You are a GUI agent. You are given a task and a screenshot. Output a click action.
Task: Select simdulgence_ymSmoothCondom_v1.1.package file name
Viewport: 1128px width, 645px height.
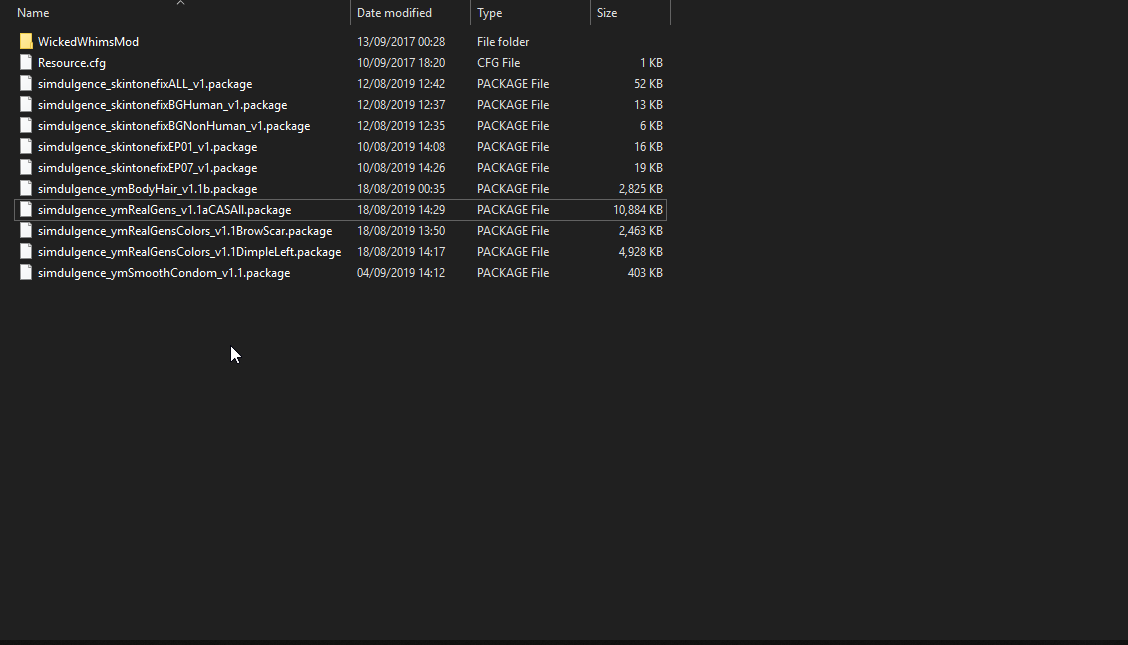(164, 273)
